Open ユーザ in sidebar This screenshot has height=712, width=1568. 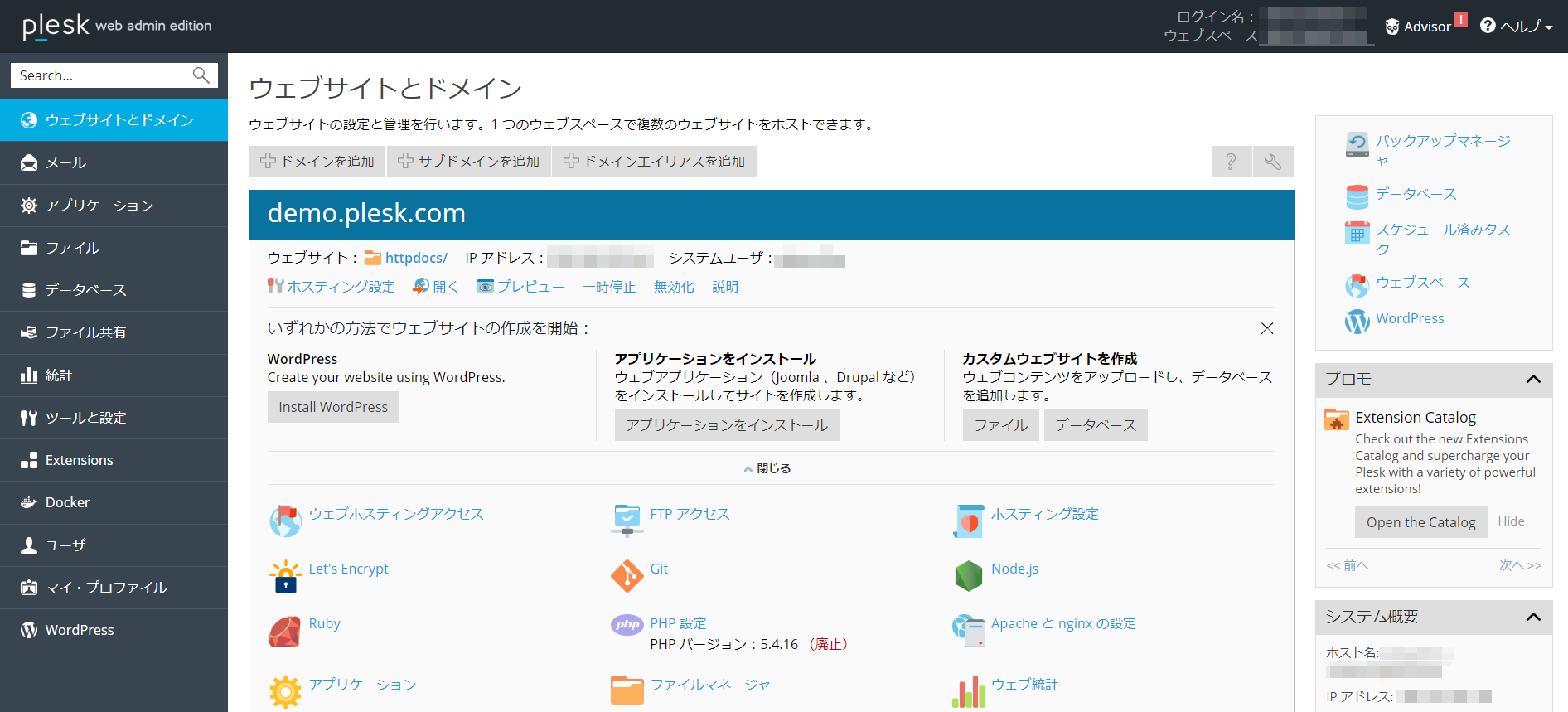point(114,545)
